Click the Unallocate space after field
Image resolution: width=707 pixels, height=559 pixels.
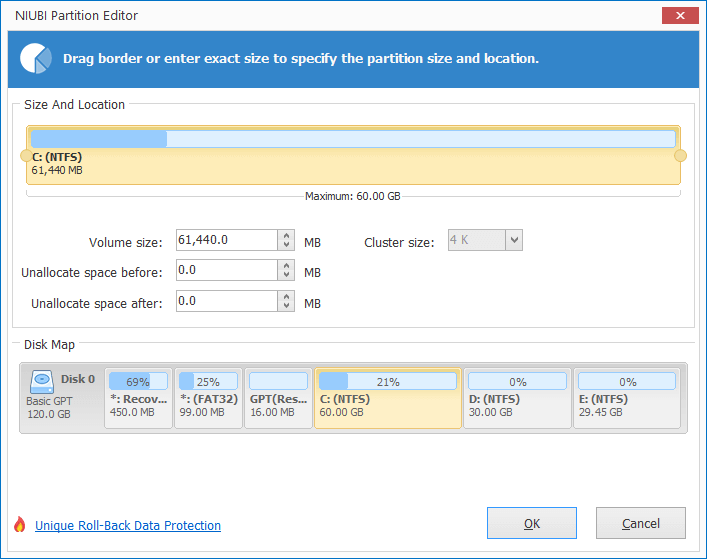coord(227,301)
